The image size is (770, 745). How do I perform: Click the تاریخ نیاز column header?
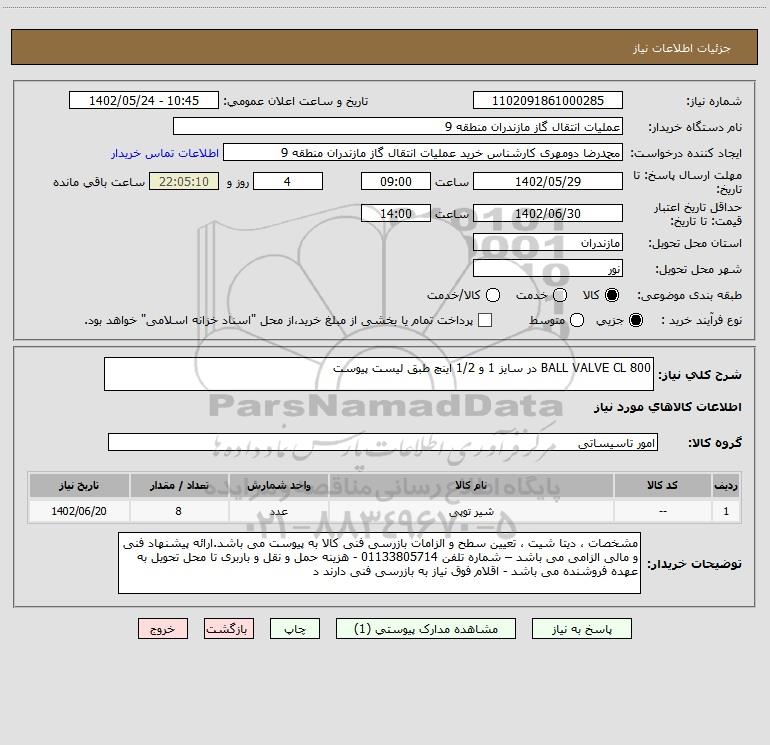79,485
